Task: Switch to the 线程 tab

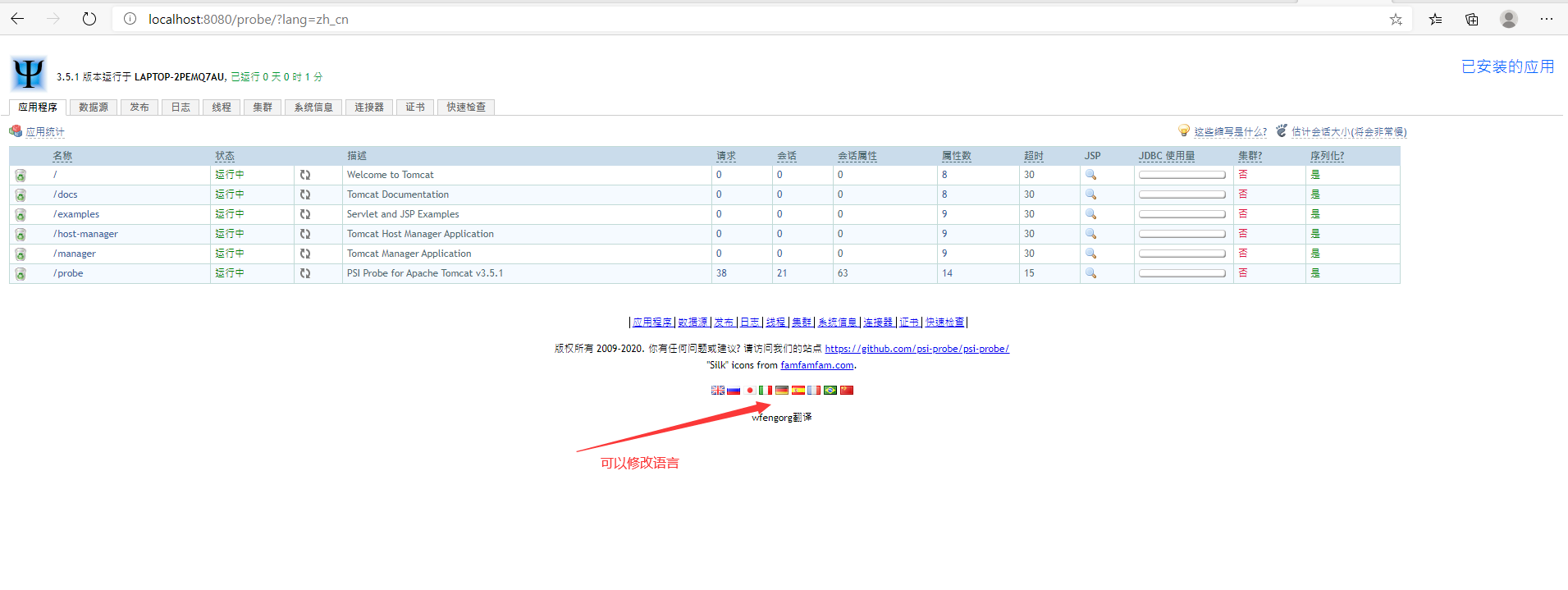Action: [x=222, y=107]
